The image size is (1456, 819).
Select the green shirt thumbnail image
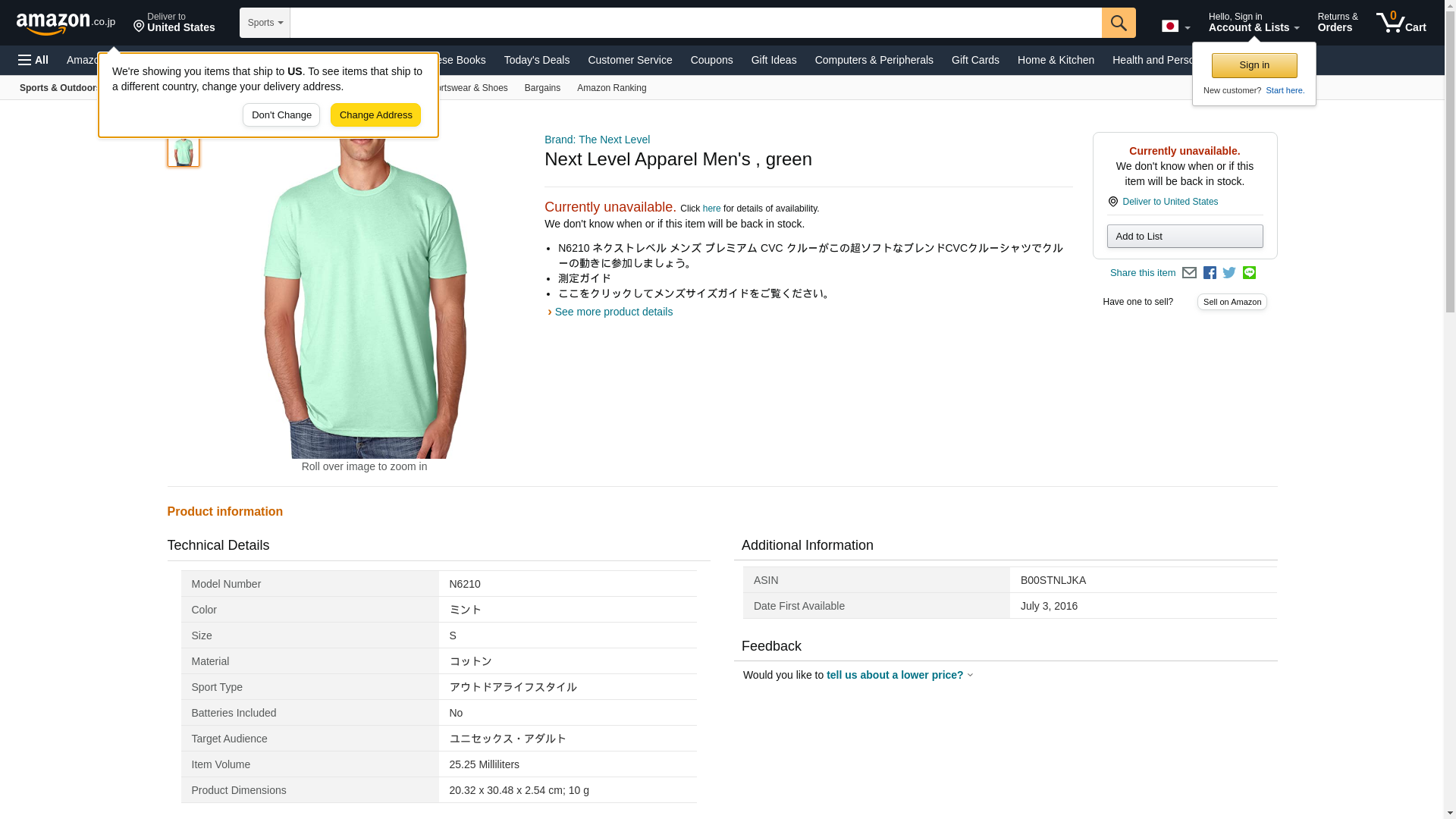tap(183, 151)
